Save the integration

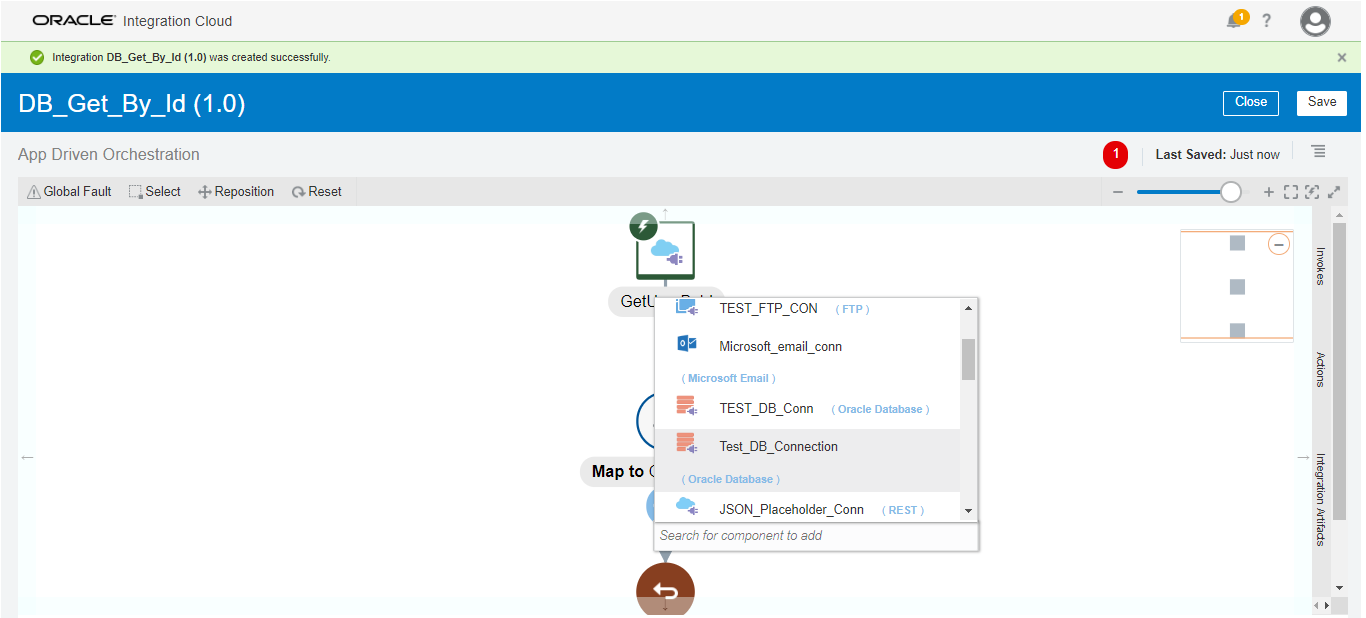[1322, 102]
